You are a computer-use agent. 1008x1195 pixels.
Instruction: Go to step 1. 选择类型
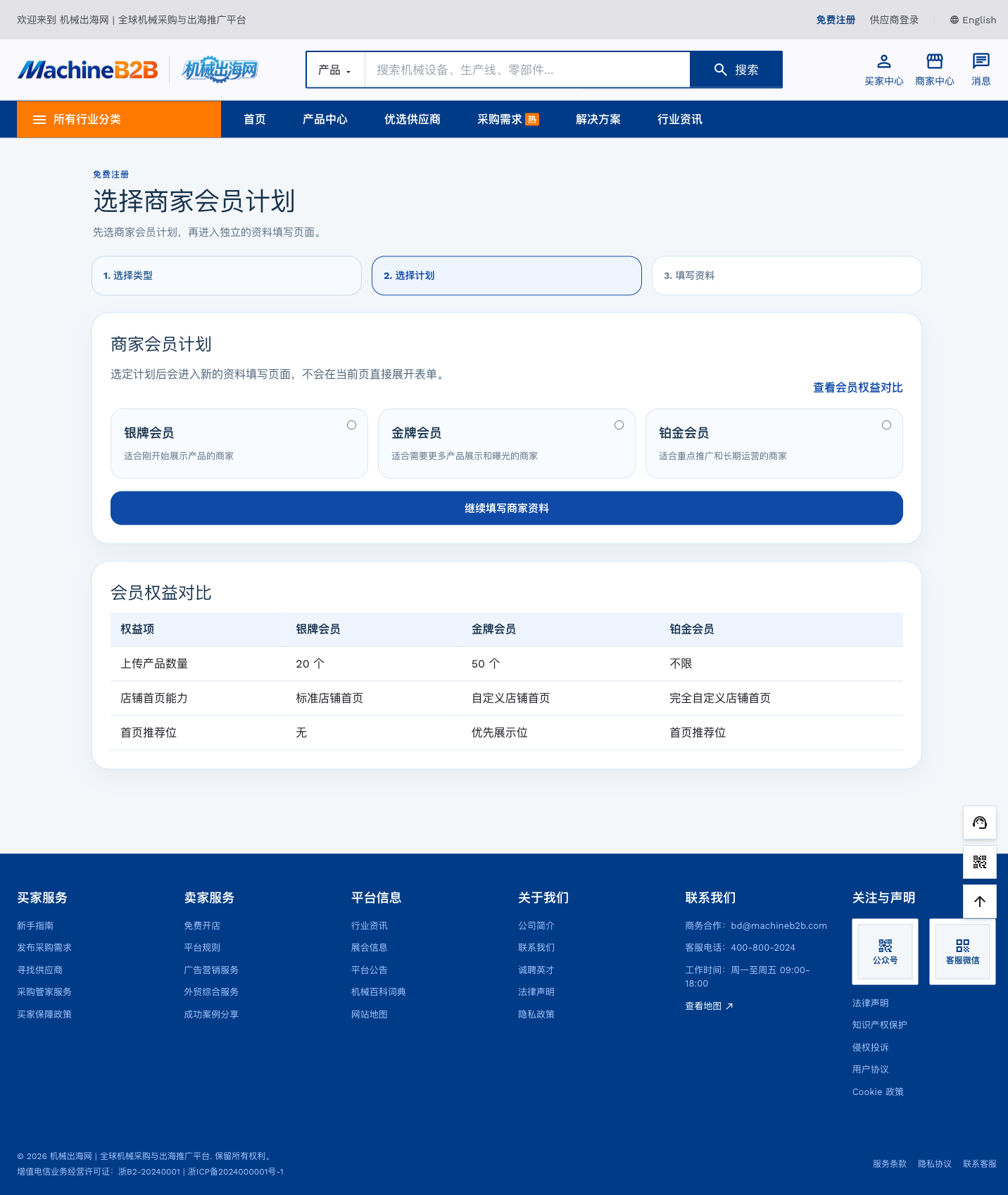[227, 275]
